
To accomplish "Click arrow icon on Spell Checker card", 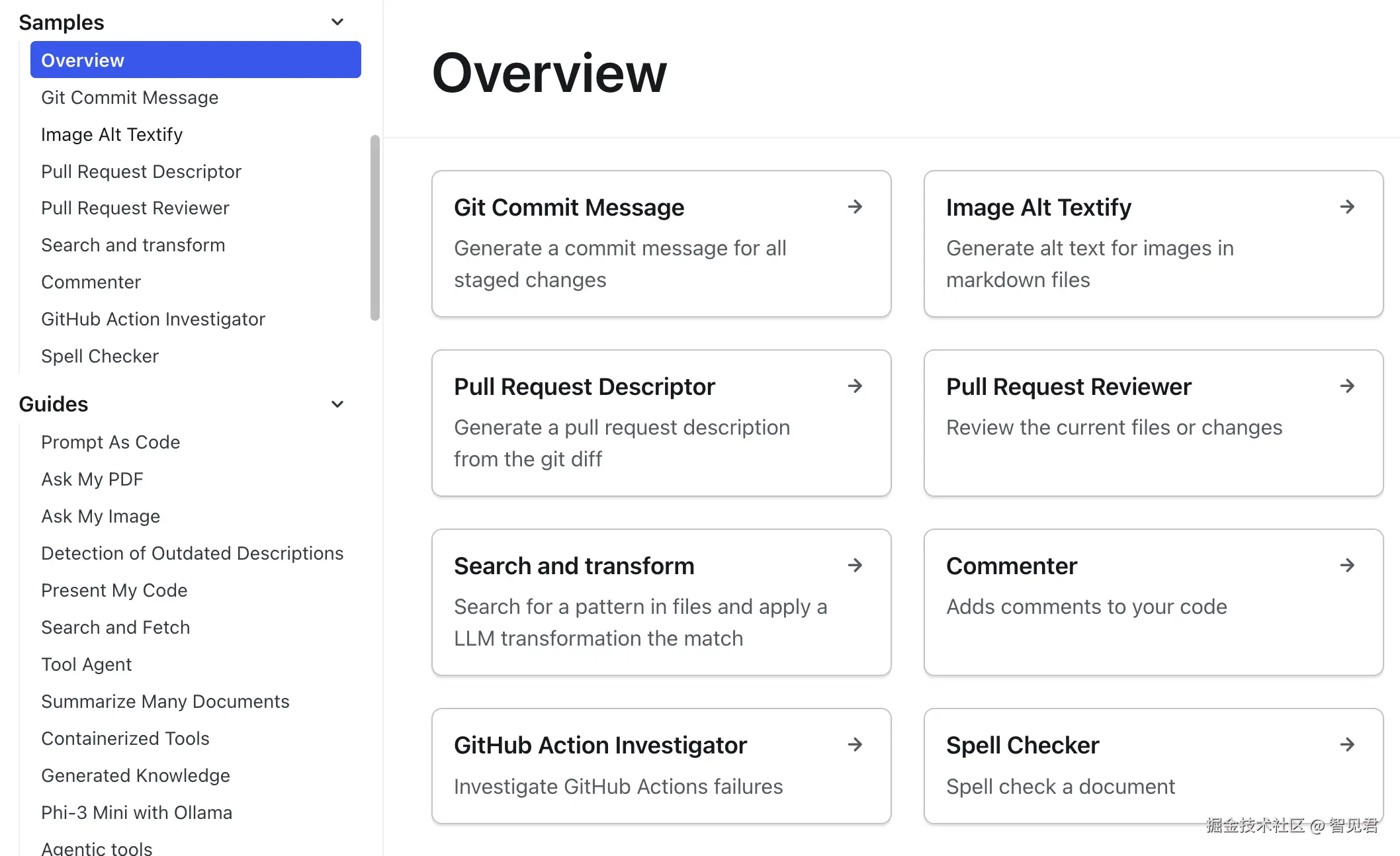I will click(1347, 745).
